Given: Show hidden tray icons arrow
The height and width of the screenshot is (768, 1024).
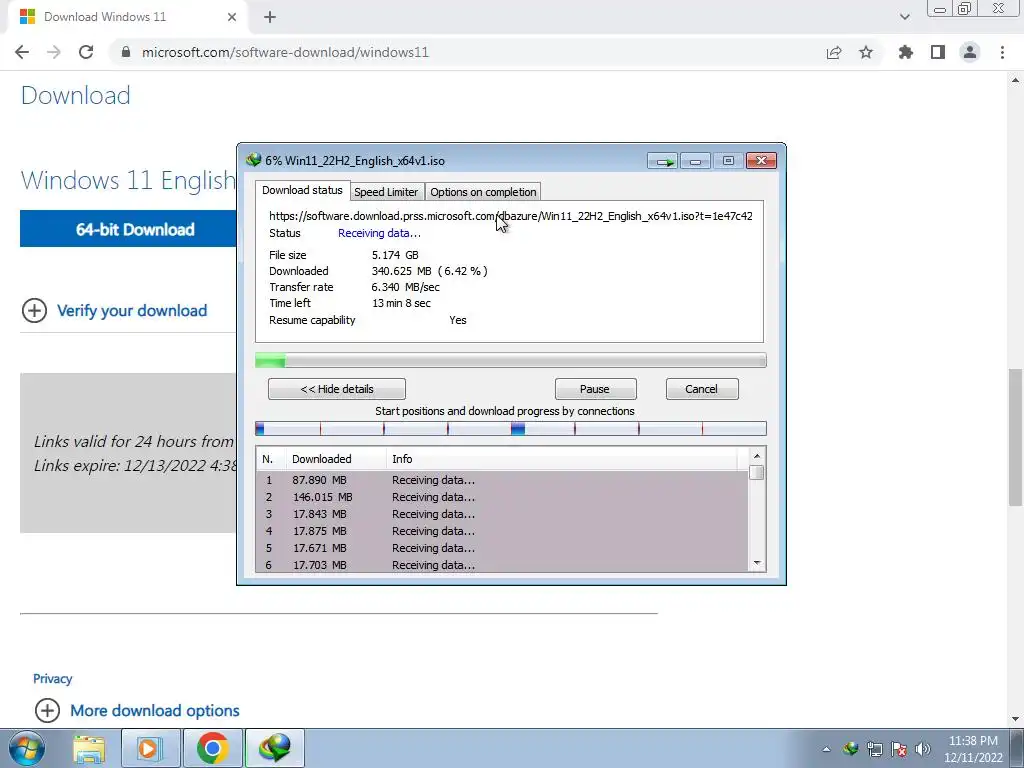Looking at the screenshot, I should [x=826, y=749].
